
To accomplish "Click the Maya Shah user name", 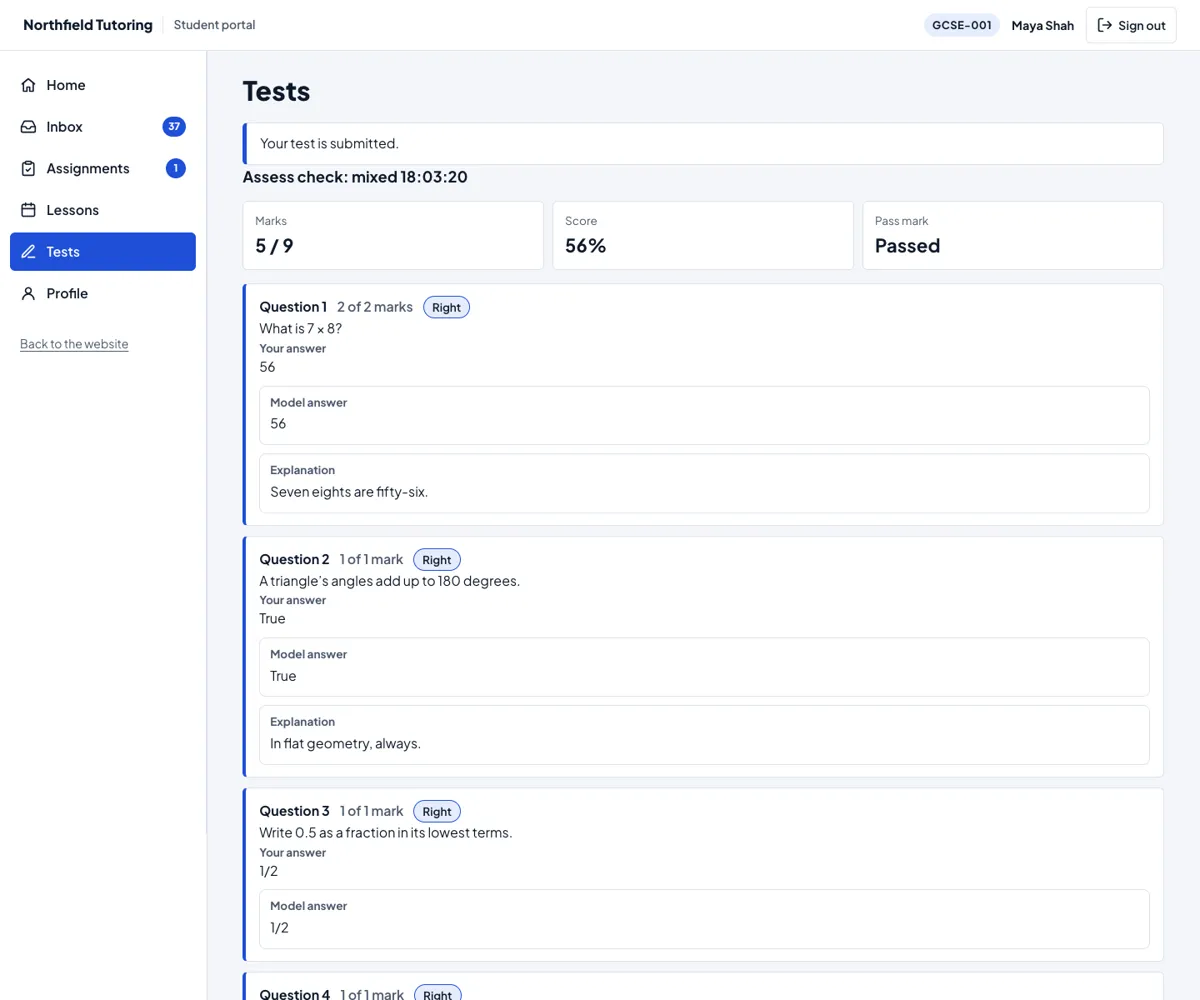I will [x=1043, y=25].
